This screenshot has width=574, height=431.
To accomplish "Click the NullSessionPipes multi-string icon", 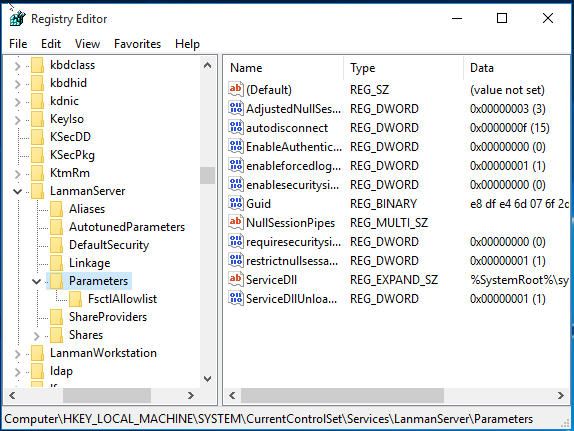I will point(236,222).
